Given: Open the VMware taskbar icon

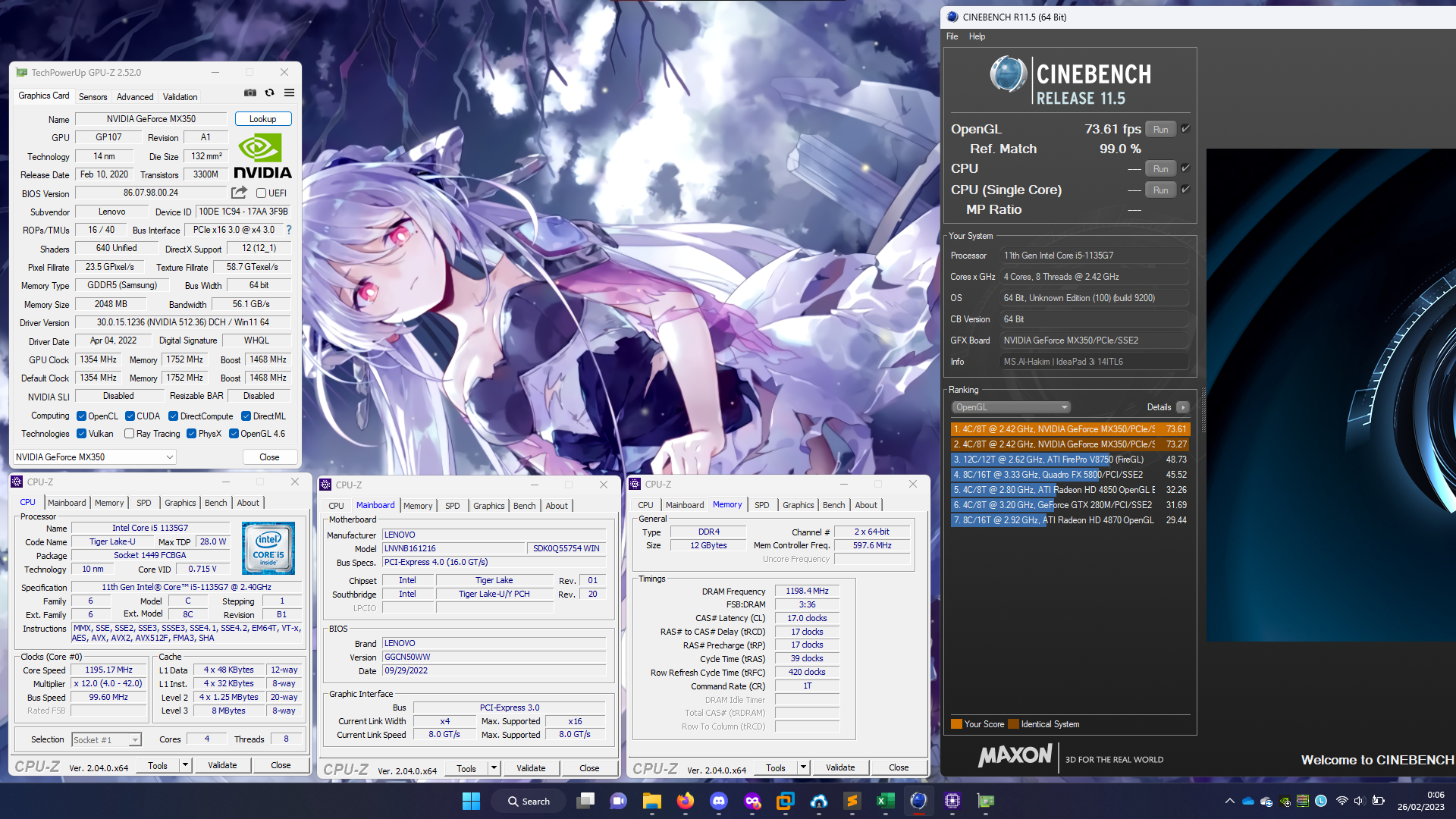Looking at the screenshot, I should (x=786, y=801).
